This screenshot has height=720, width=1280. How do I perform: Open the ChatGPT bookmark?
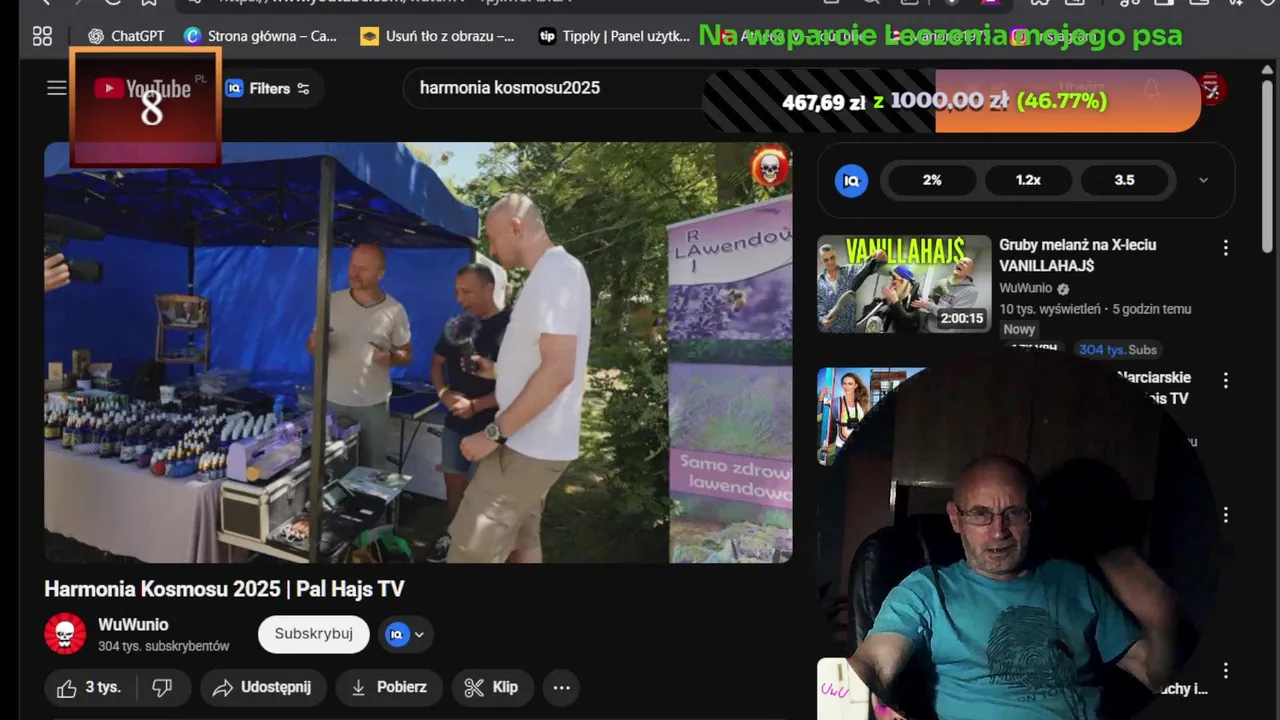coord(126,36)
